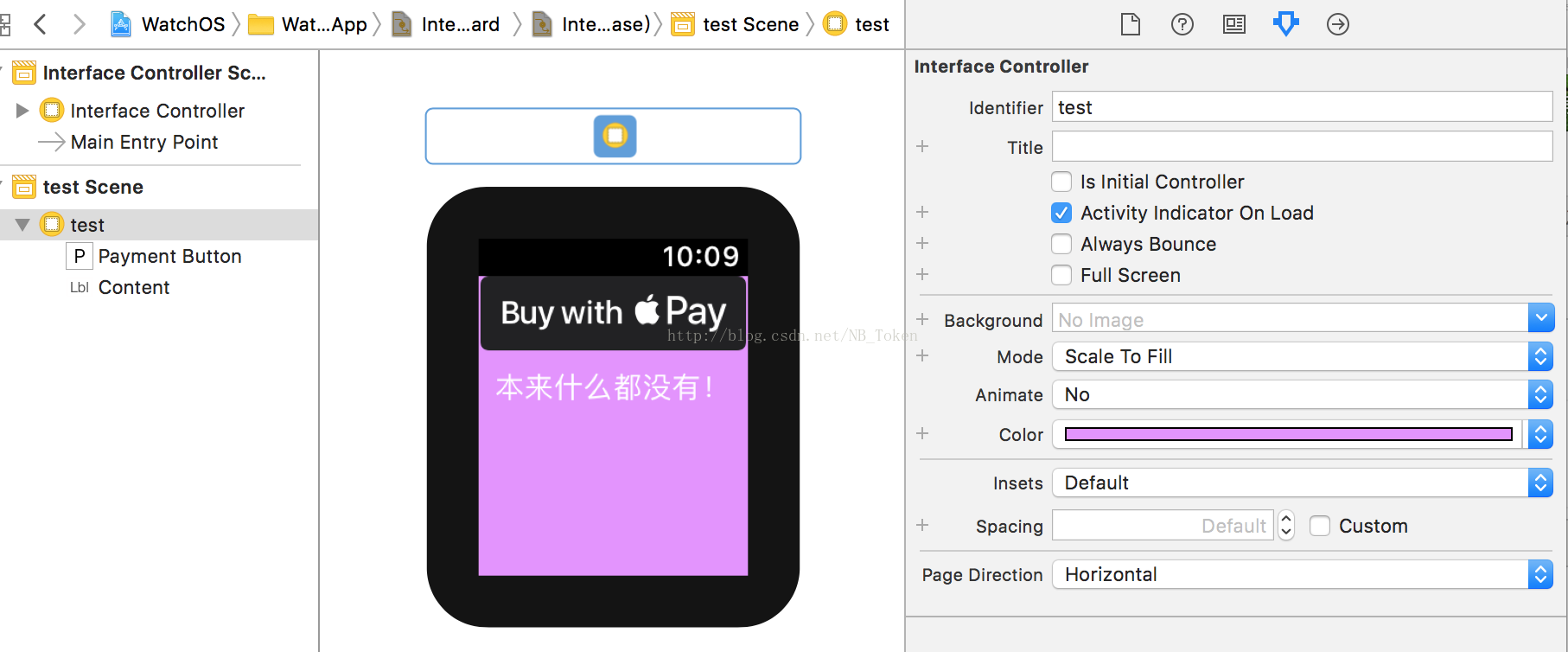
Task: Select the Content label in outline
Action: 133,287
